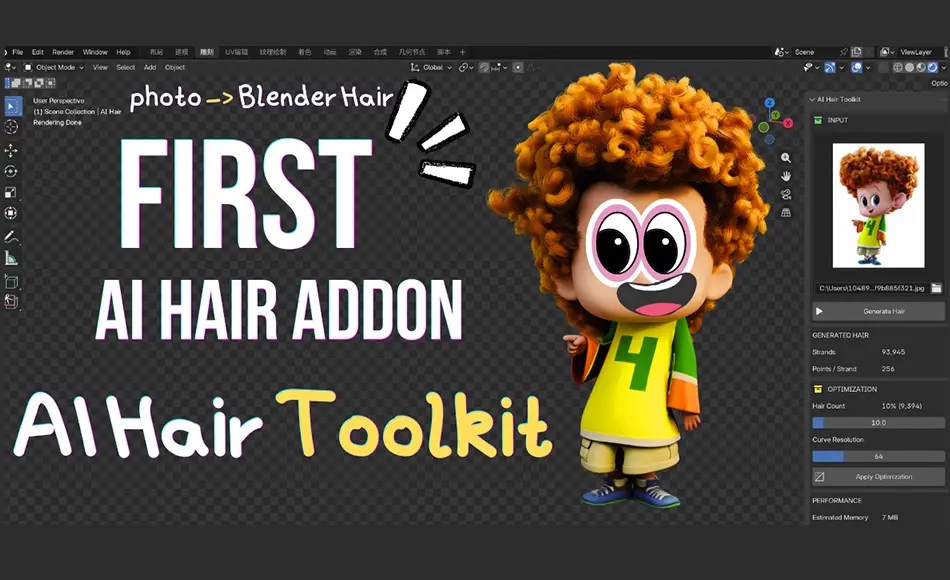Switch to wireframe viewport shading
Image resolution: width=950 pixels, height=580 pixels.
[898, 67]
